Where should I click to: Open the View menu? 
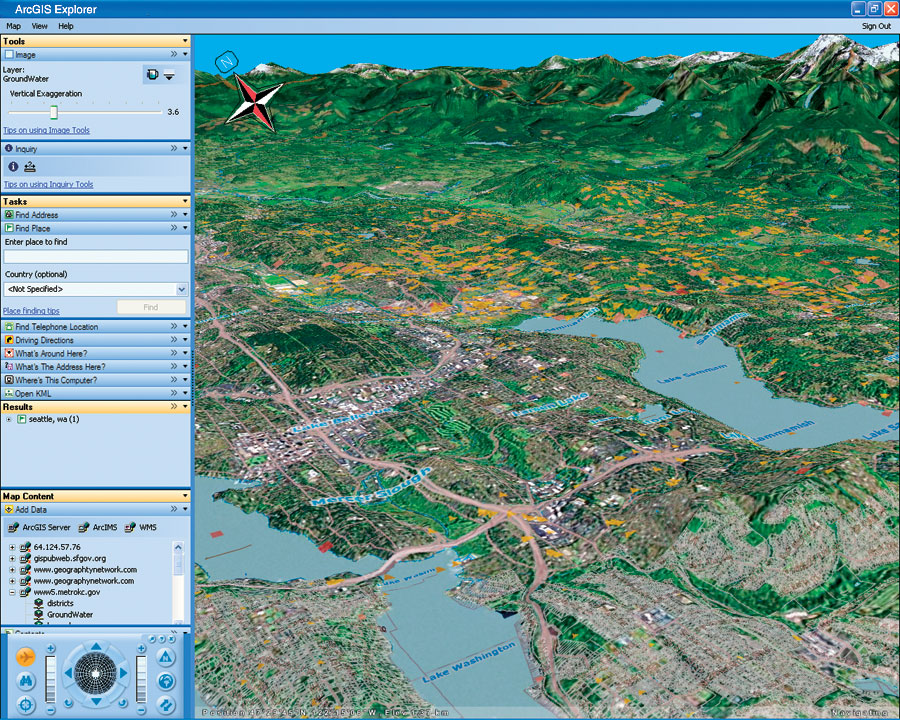[40, 26]
